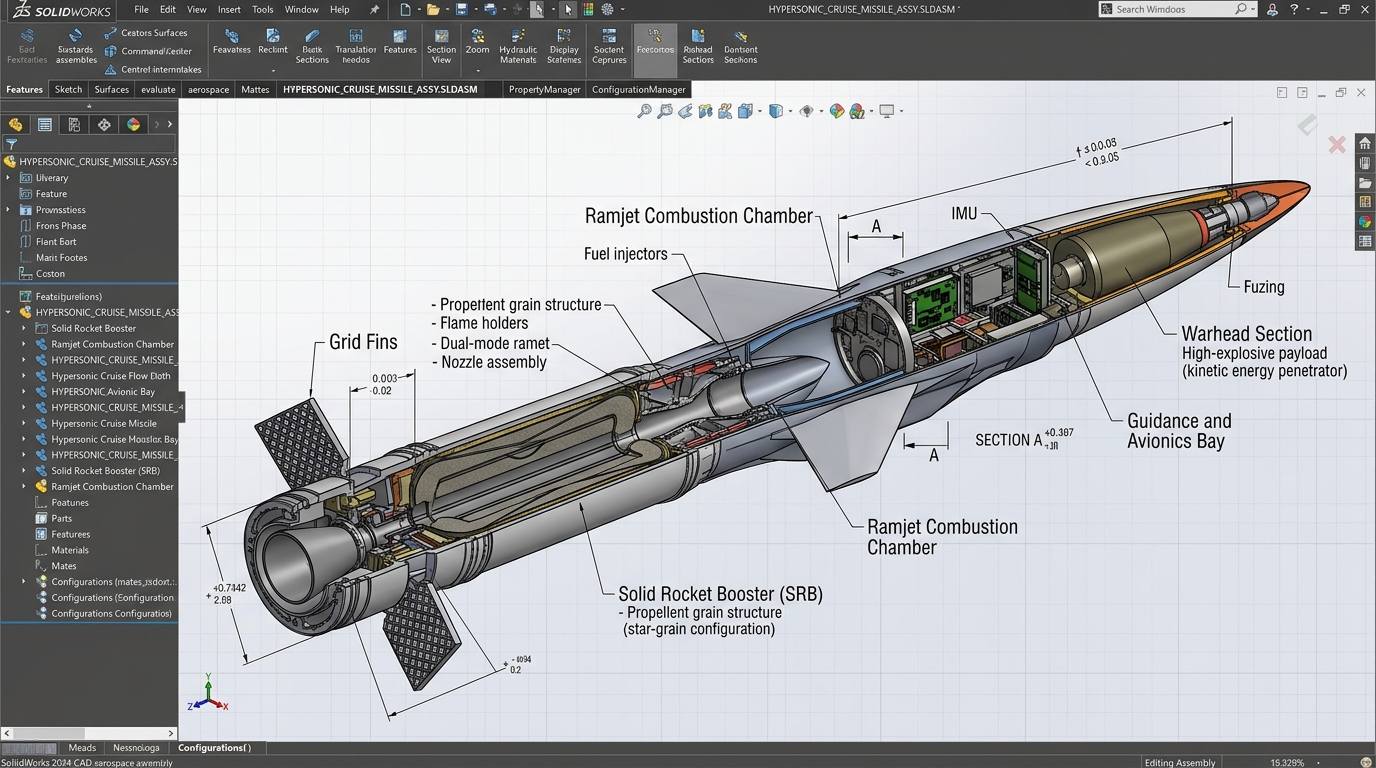The height and width of the screenshot is (768, 1376).
Task: Click the Appearances icon in task pane
Action: click(1365, 222)
